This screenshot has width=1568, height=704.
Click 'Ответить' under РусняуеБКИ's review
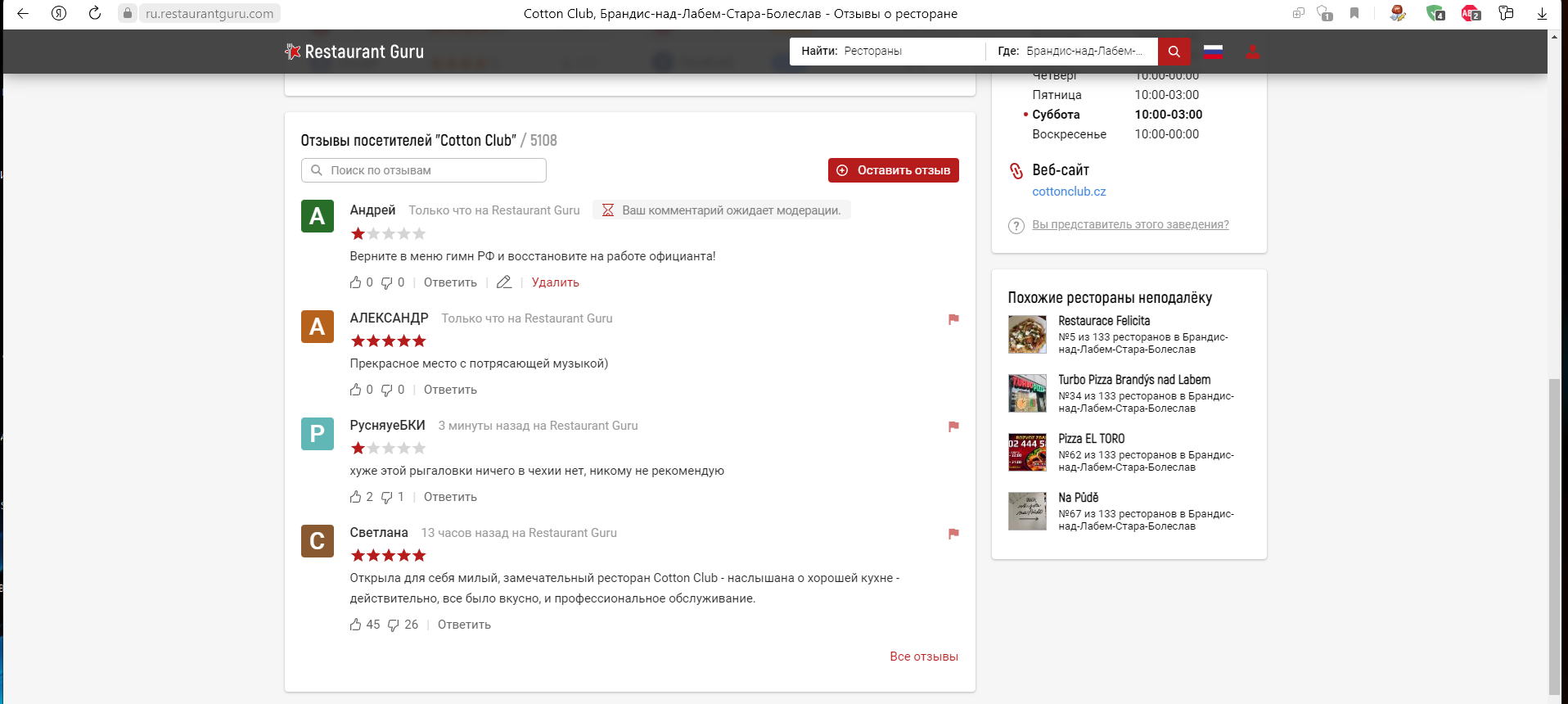450,497
